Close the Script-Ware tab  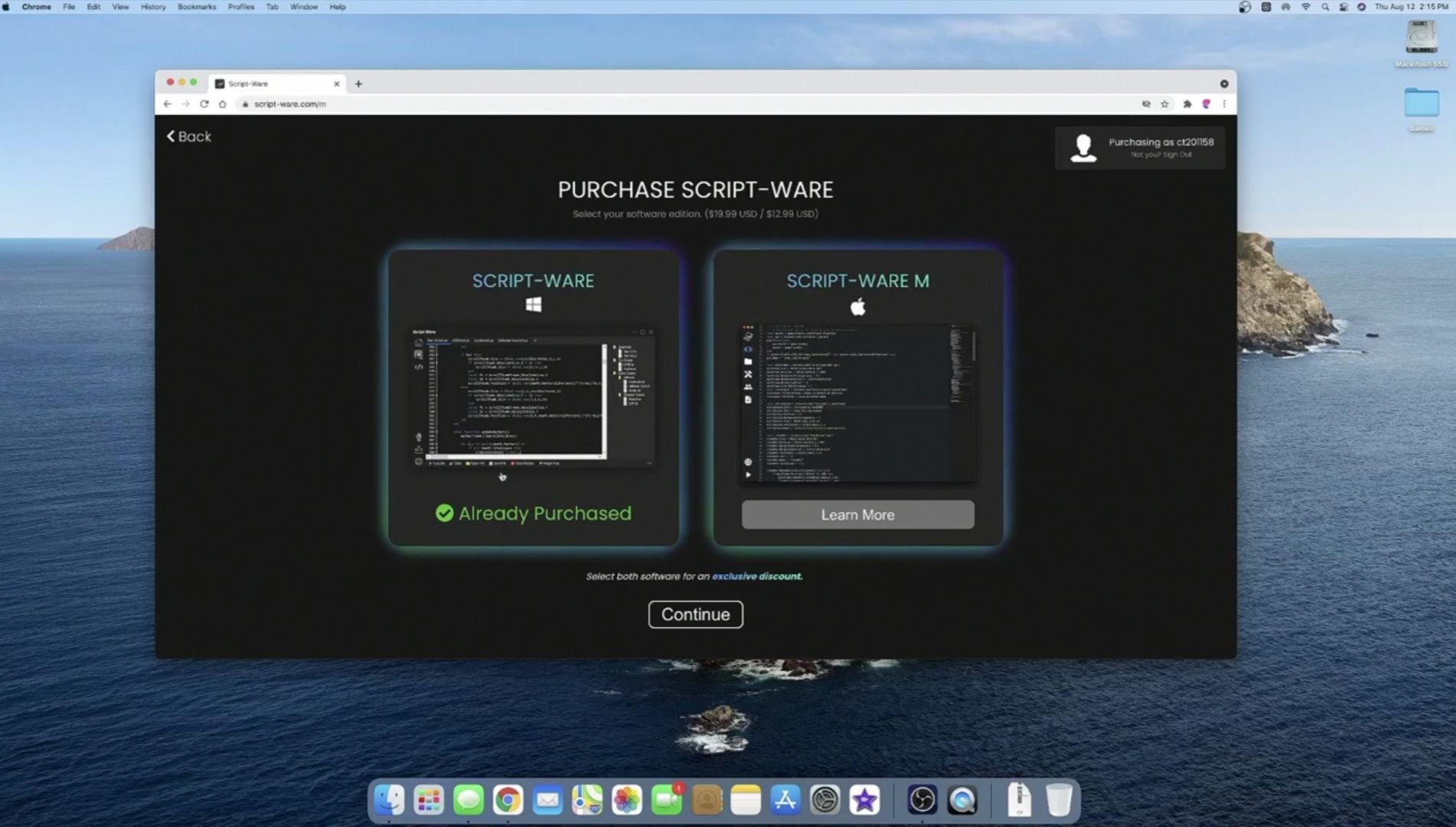(336, 83)
